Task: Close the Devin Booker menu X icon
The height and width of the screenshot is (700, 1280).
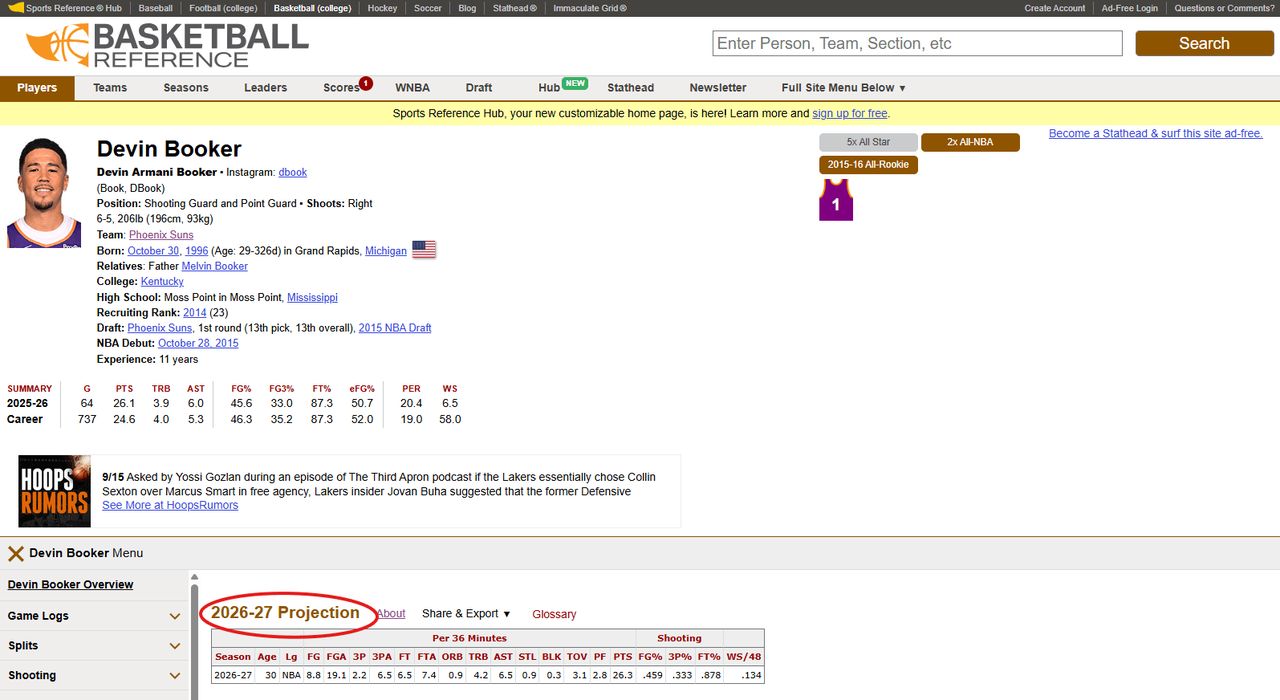Action: [16, 553]
